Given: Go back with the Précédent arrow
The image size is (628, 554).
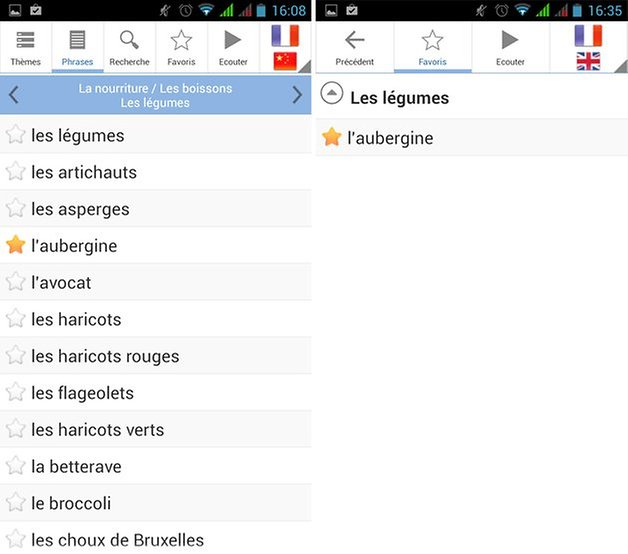Looking at the screenshot, I should coord(354,47).
